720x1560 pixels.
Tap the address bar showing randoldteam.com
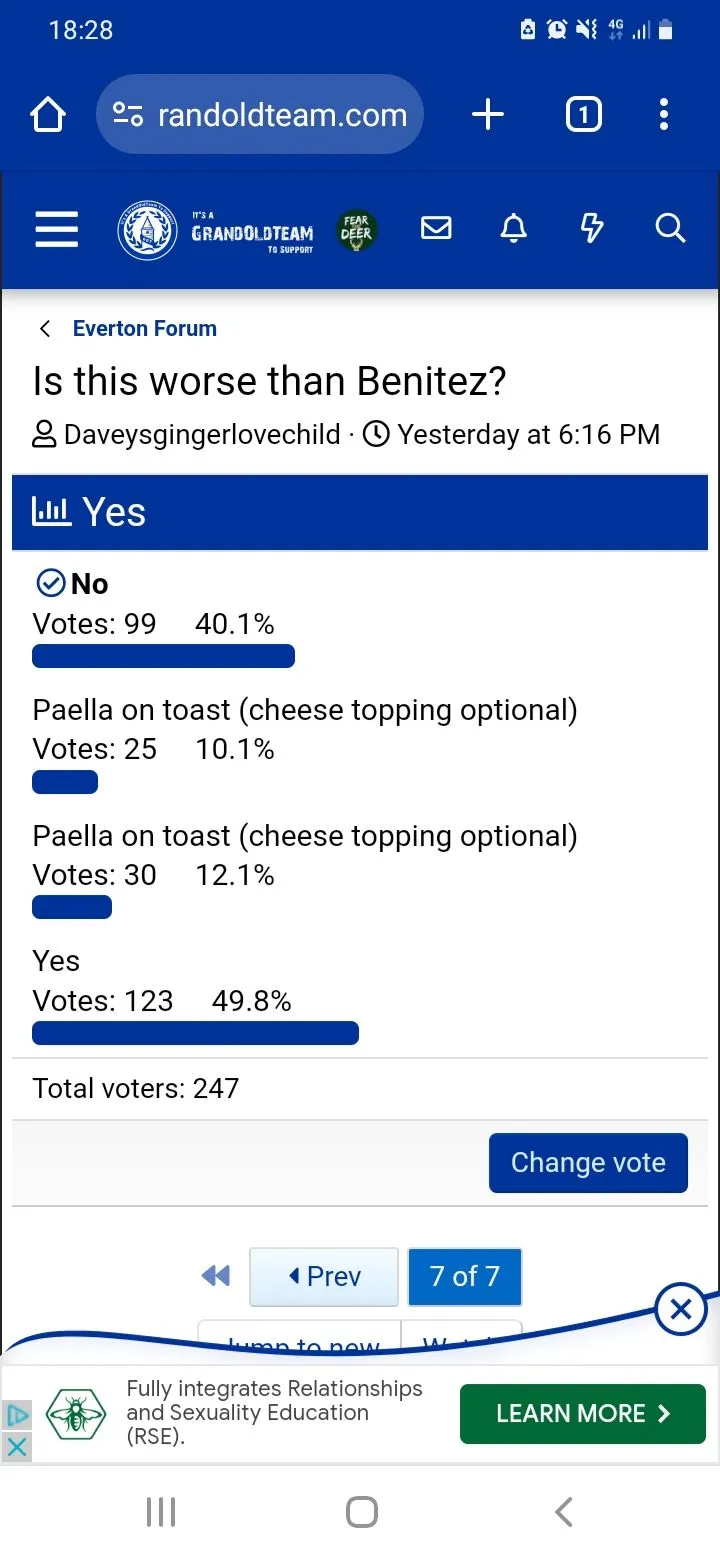click(x=260, y=115)
